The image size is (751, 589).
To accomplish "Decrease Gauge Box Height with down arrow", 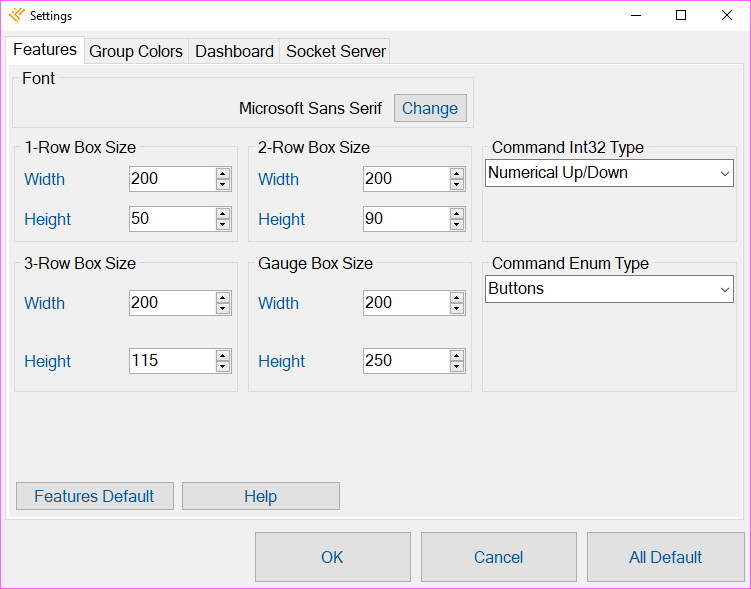I will (457, 366).
